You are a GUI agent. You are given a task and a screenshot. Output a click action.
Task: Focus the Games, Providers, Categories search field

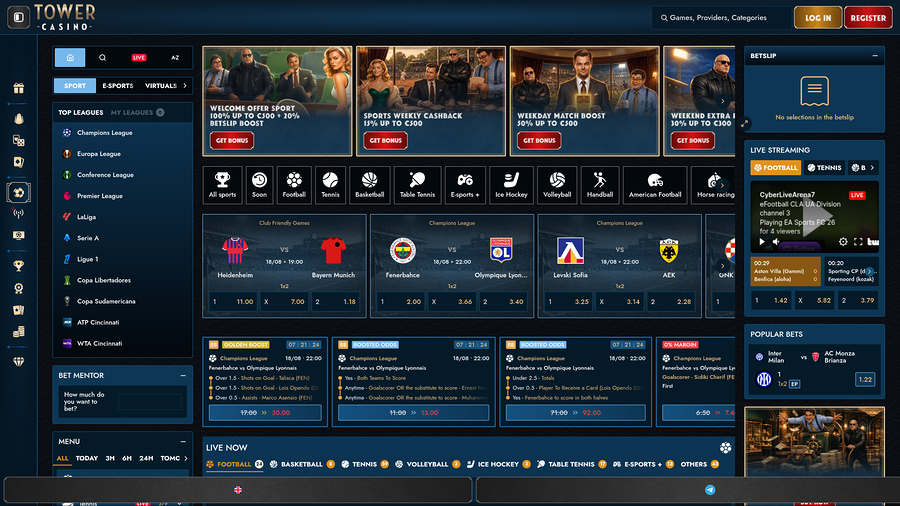pos(721,18)
